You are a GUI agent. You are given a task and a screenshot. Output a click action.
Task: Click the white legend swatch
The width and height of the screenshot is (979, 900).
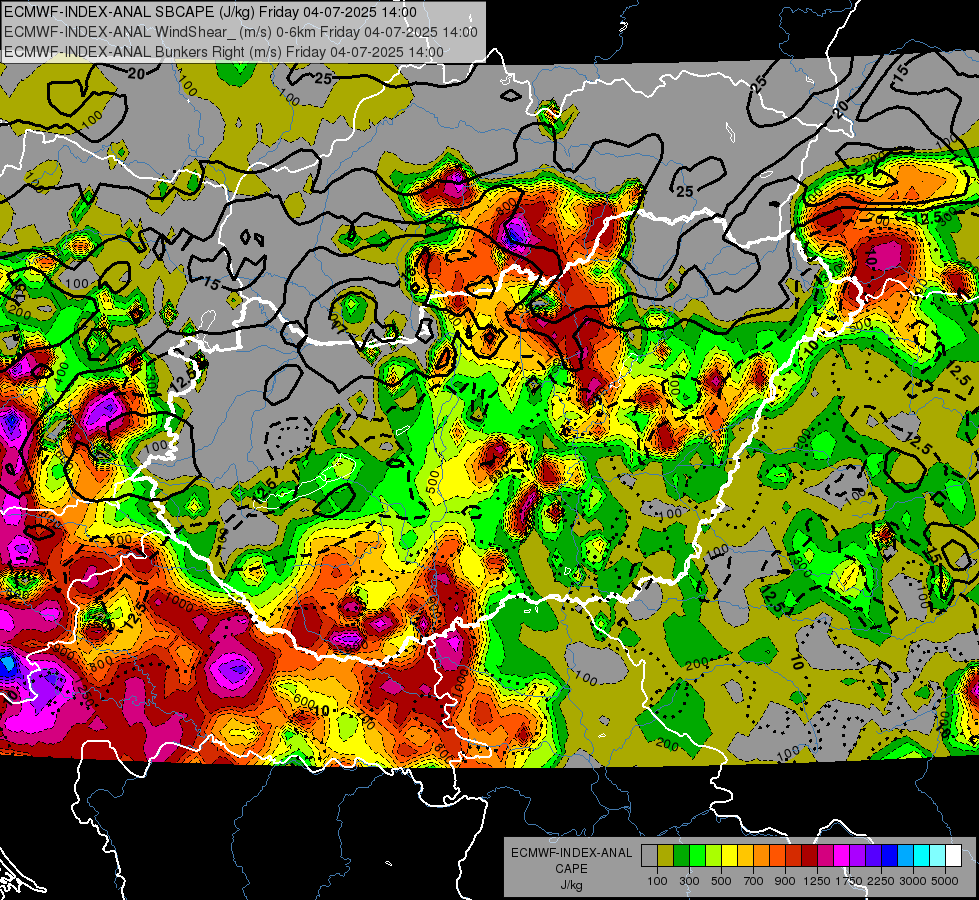pyautogui.click(x=953, y=855)
